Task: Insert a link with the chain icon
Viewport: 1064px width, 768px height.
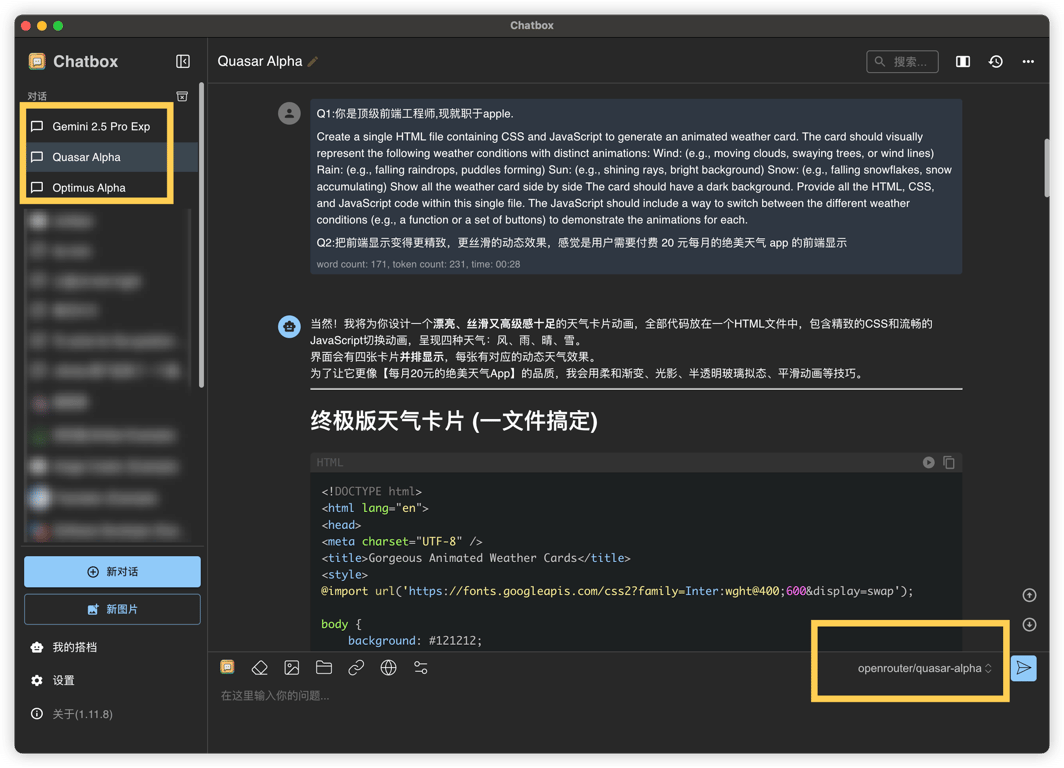Action: (356, 668)
